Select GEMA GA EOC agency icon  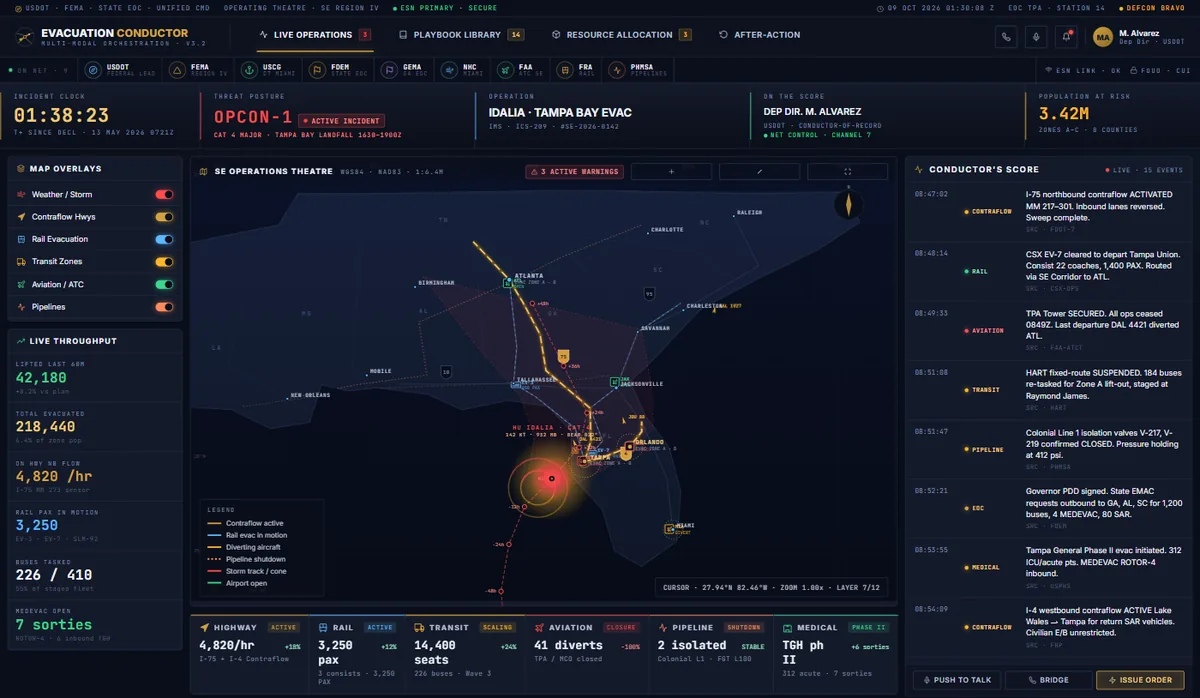click(389, 70)
